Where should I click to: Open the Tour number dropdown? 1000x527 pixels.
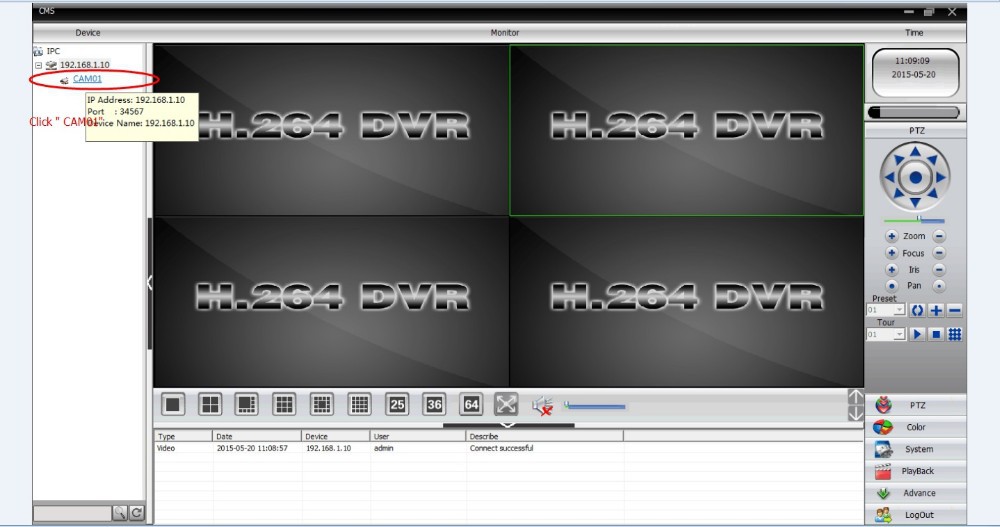click(900, 334)
